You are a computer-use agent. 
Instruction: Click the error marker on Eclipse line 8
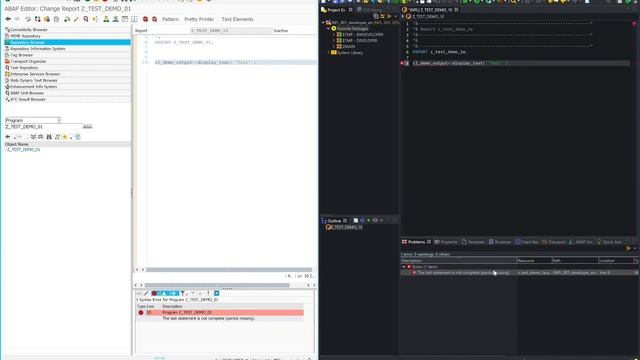coord(402,63)
